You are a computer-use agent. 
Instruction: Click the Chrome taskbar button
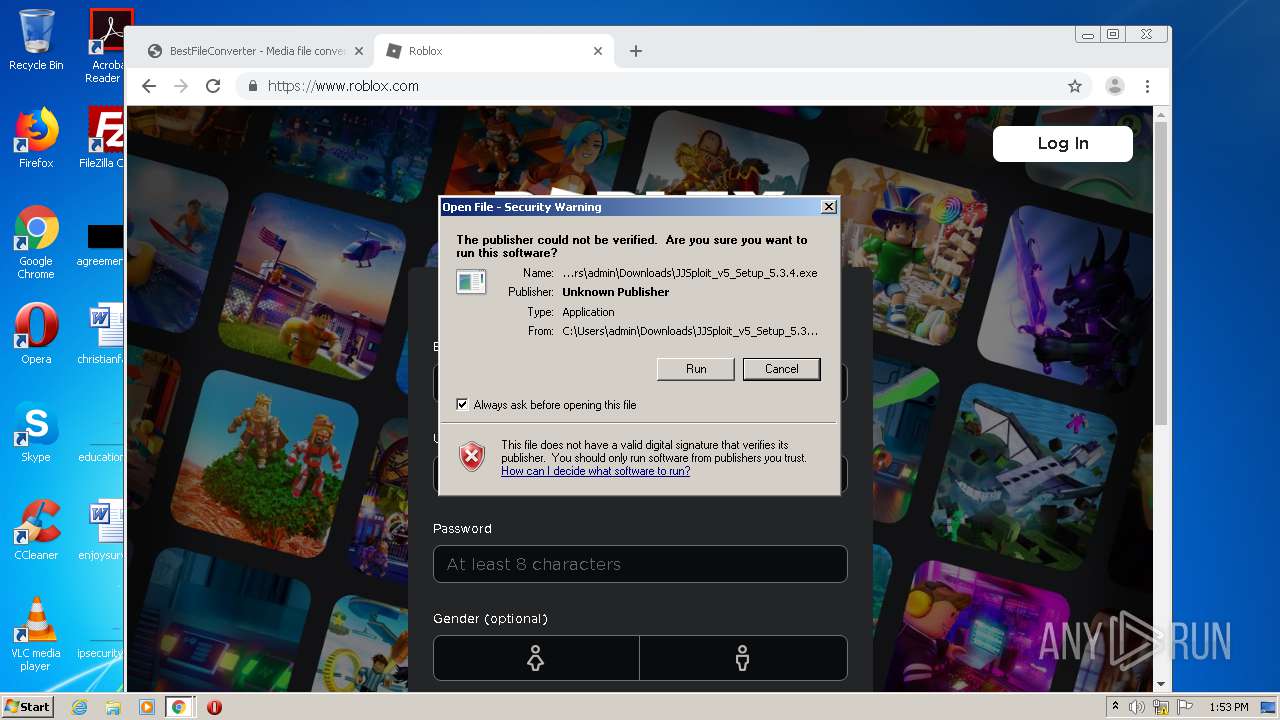pos(179,707)
